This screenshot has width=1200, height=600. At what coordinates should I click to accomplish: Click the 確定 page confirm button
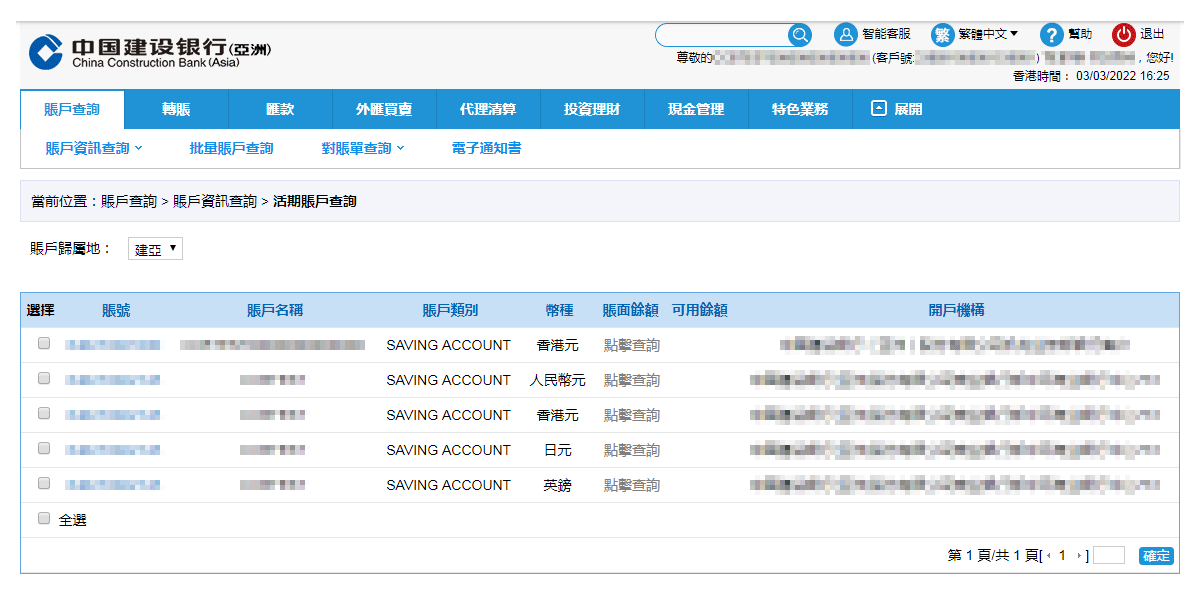tap(1156, 556)
